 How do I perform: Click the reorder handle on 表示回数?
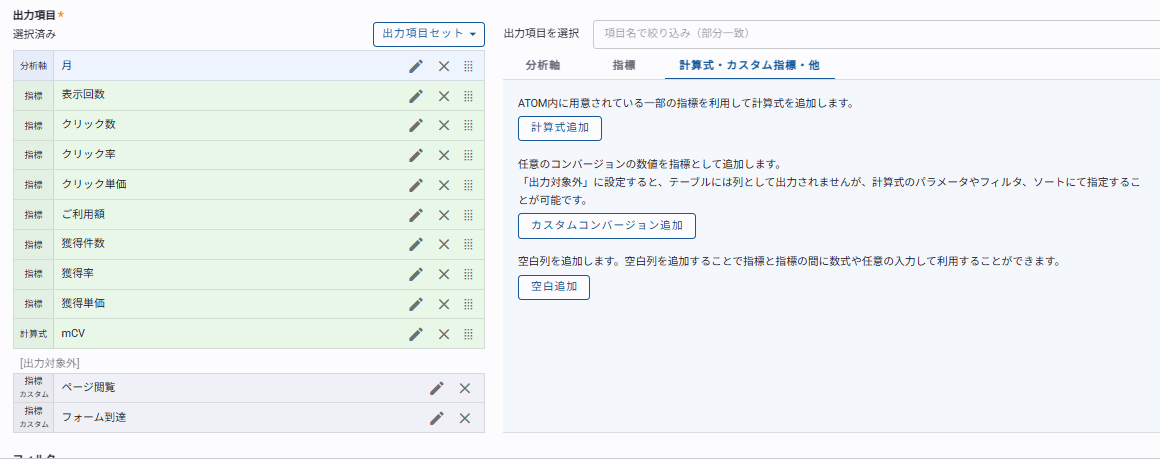tap(468, 96)
